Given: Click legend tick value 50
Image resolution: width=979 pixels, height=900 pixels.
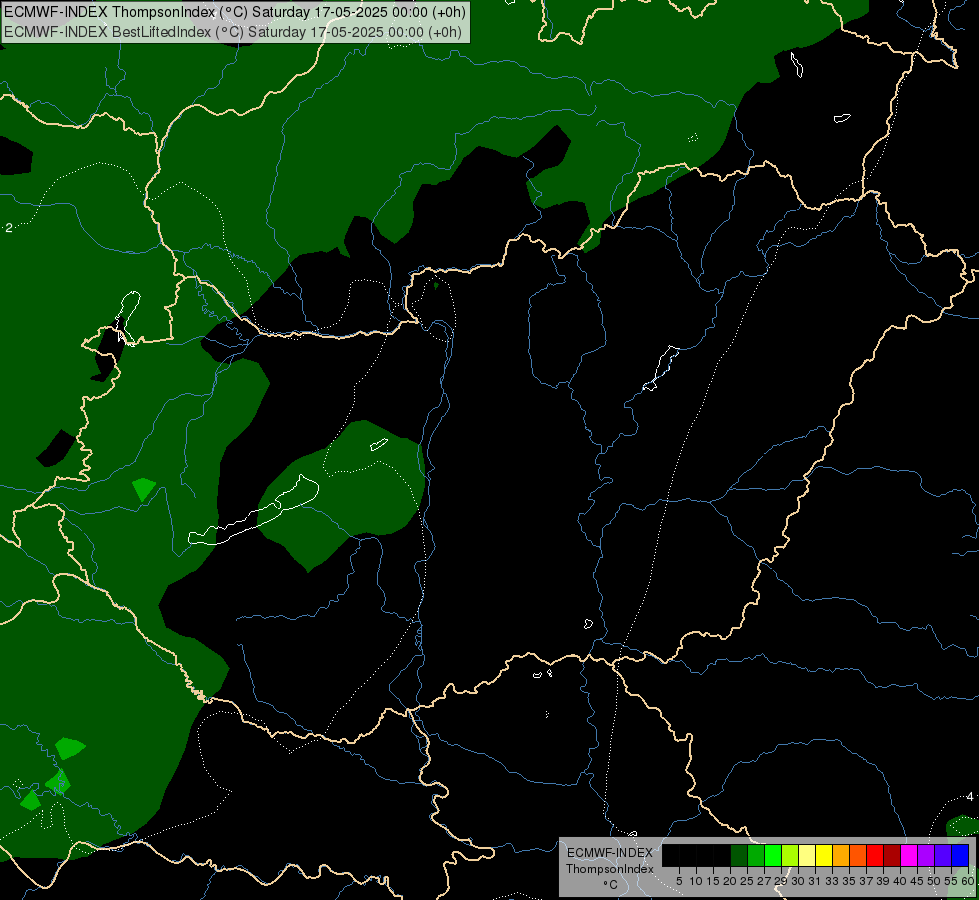Looking at the screenshot, I should click(x=934, y=881).
